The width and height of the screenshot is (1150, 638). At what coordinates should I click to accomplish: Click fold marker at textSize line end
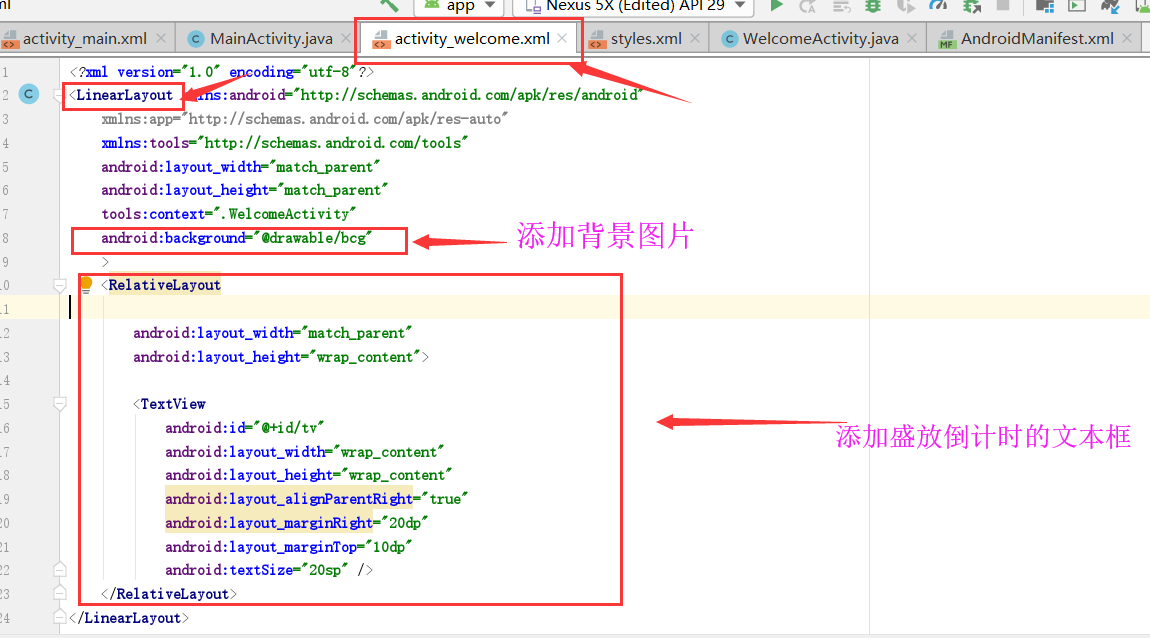point(60,569)
